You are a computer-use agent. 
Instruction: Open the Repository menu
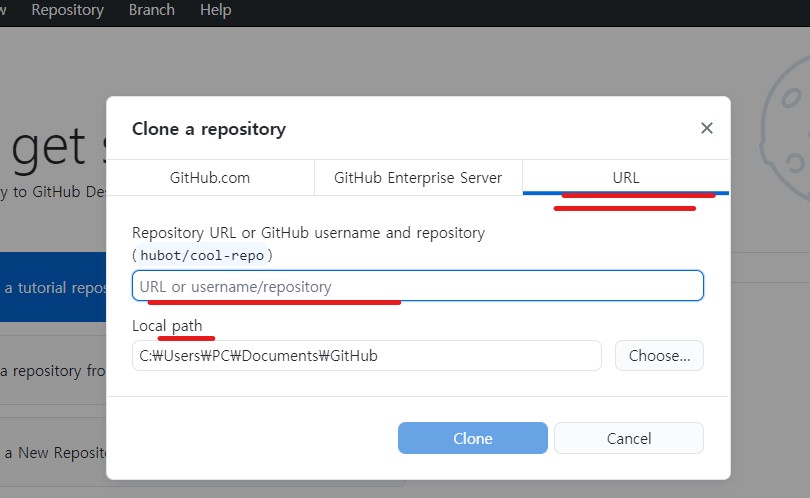coord(68,10)
